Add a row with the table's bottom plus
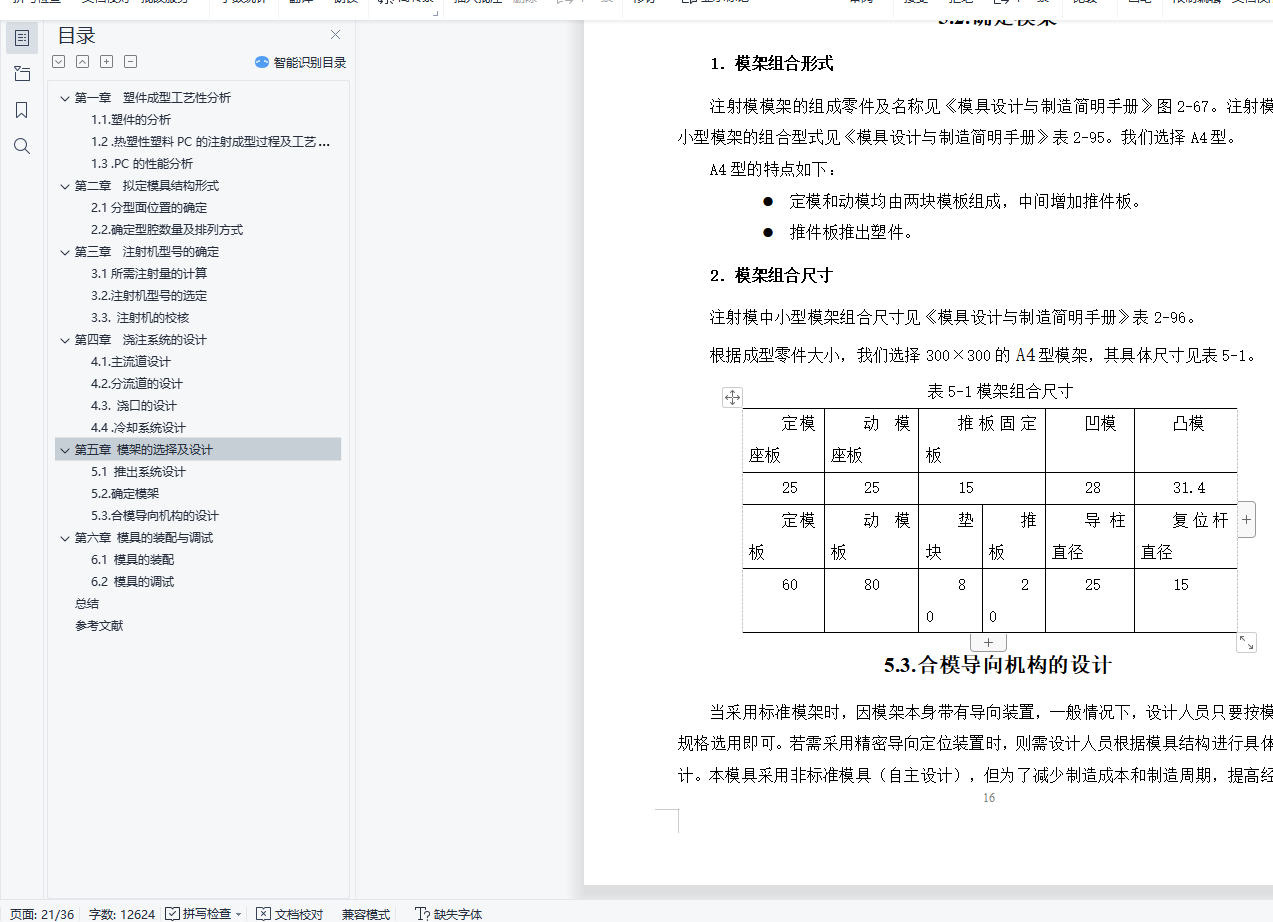 [x=988, y=643]
